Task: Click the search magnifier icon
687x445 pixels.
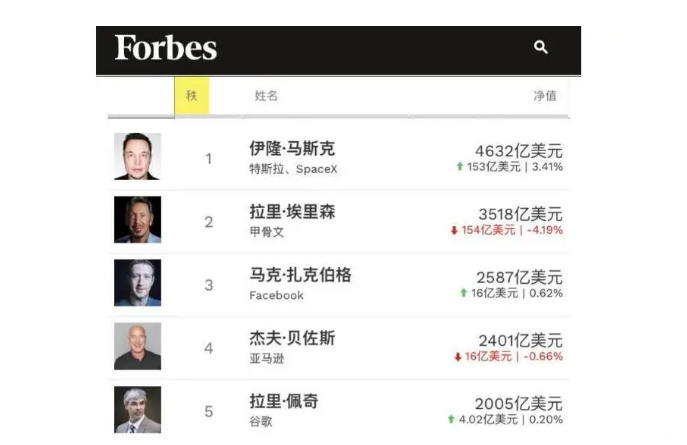Action: pyautogui.click(x=541, y=47)
